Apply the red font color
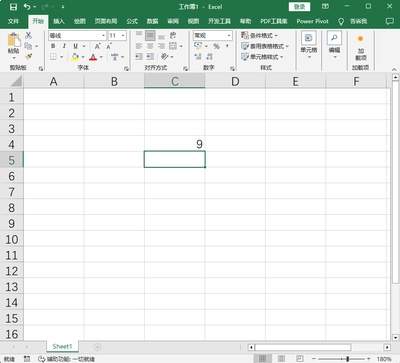Image resolution: width=400 pixels, height=363 pixels. (x=93, y=57)
